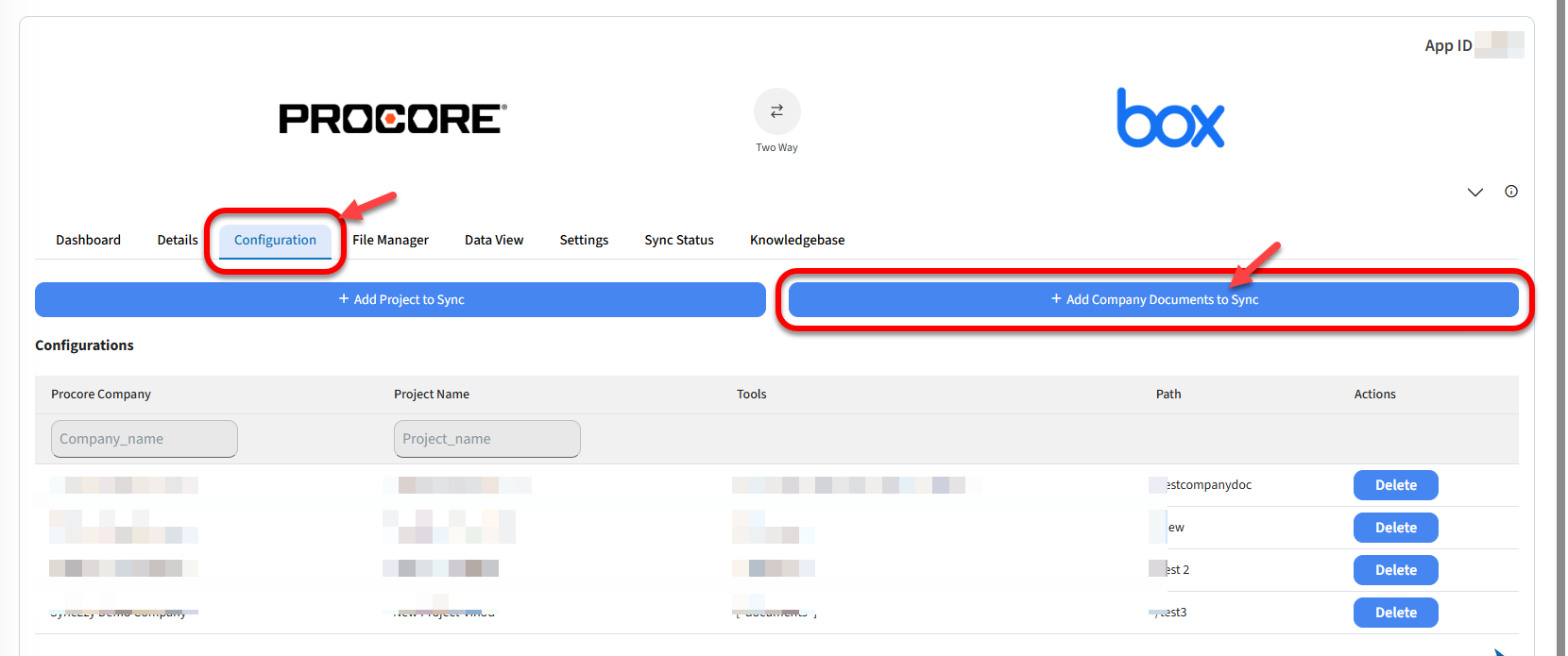This screenshot has height=656, width=1568.
Task: Focus the Company_name filter field
Action: point(144,439)
